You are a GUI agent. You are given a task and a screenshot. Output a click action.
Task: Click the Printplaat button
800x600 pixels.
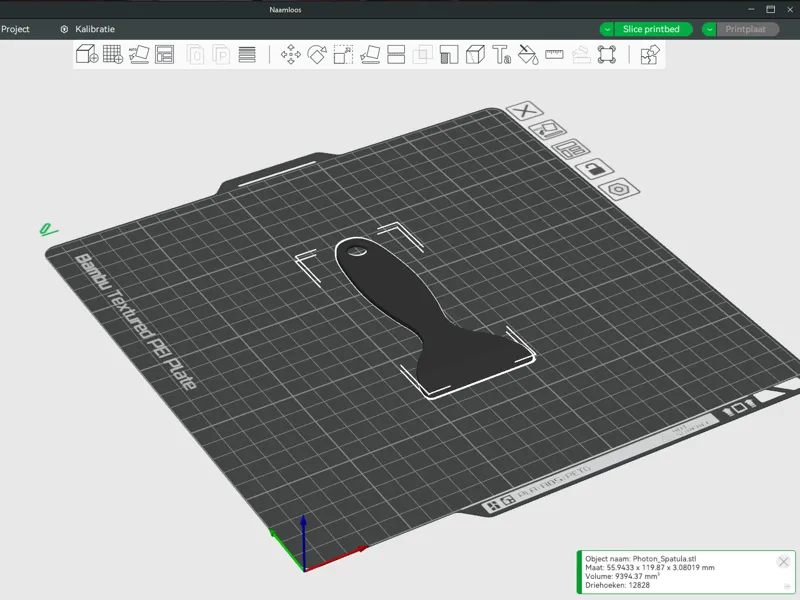tap(745, 29)
